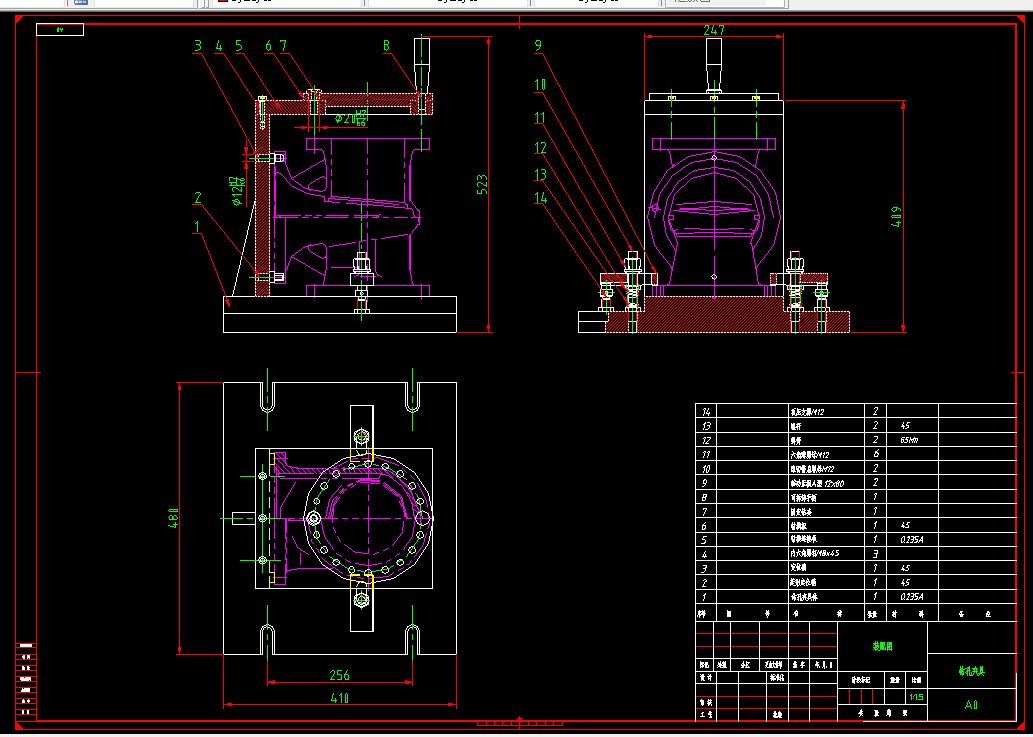Select balloon number 14 in right view
1033x737 pixels.
click(x=540, y=198)
